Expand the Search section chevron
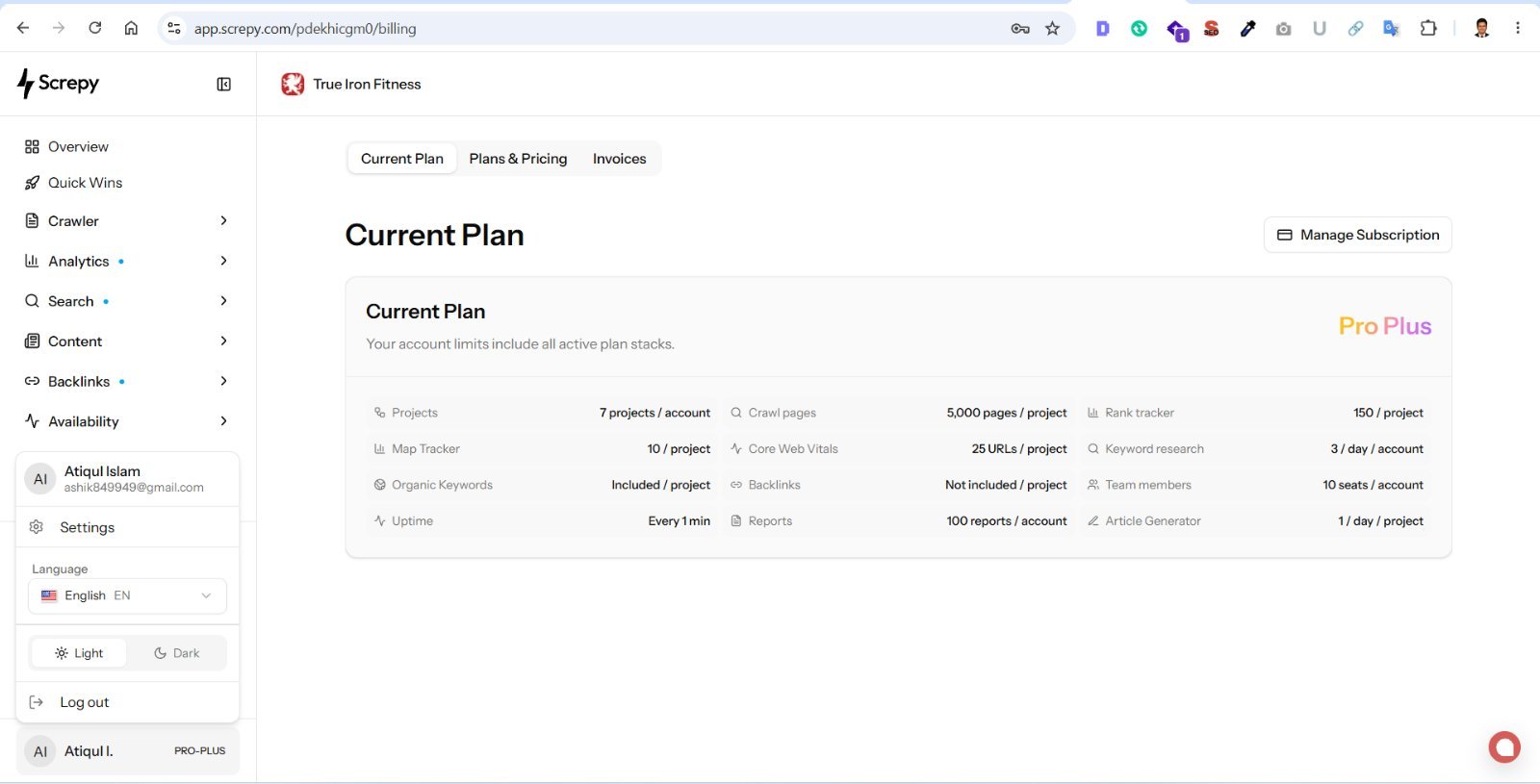The width and height of the screenshot is (1540, 784). pyautogui.click(x=223, y=301)
